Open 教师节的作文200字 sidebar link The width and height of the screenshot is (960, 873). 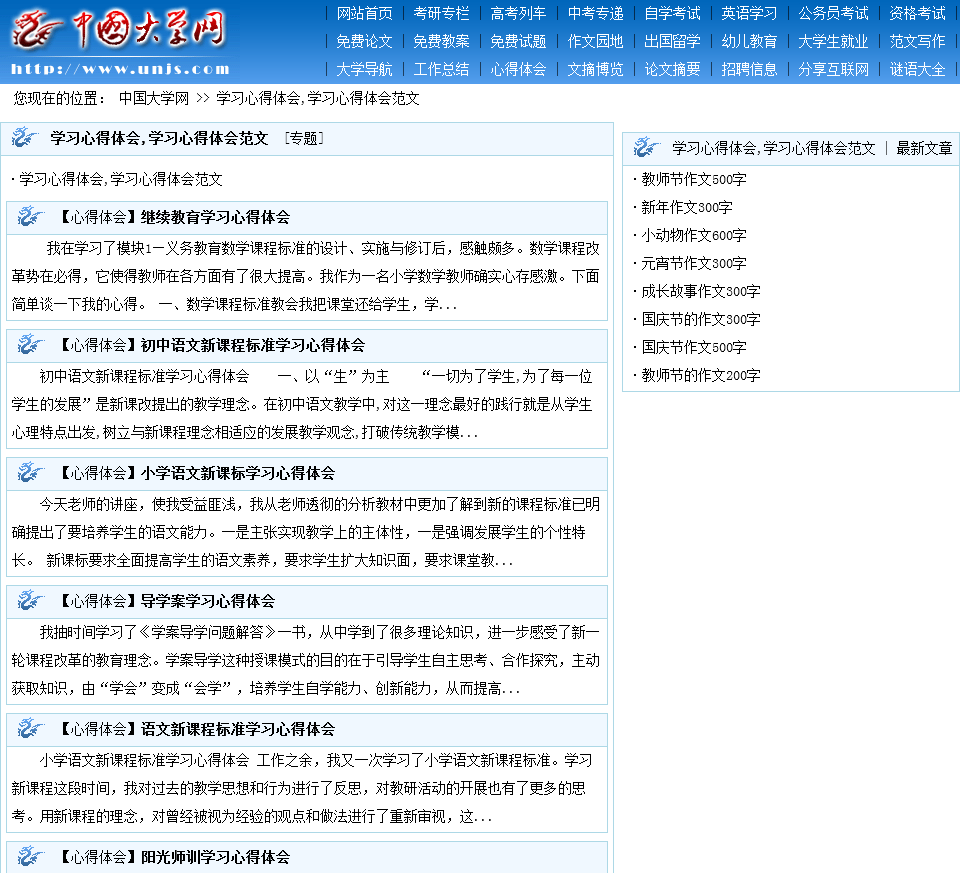tap(700, 375)
